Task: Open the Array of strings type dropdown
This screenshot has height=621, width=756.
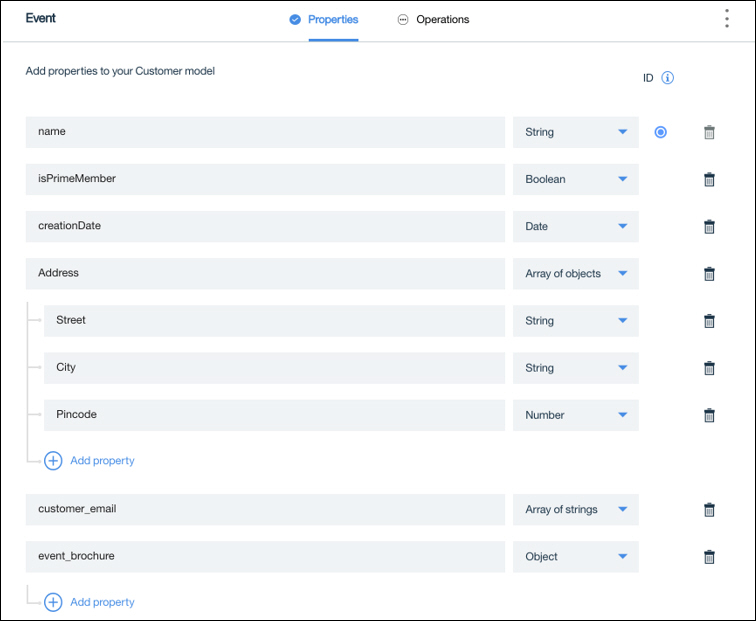Action: tap(576, 510)
